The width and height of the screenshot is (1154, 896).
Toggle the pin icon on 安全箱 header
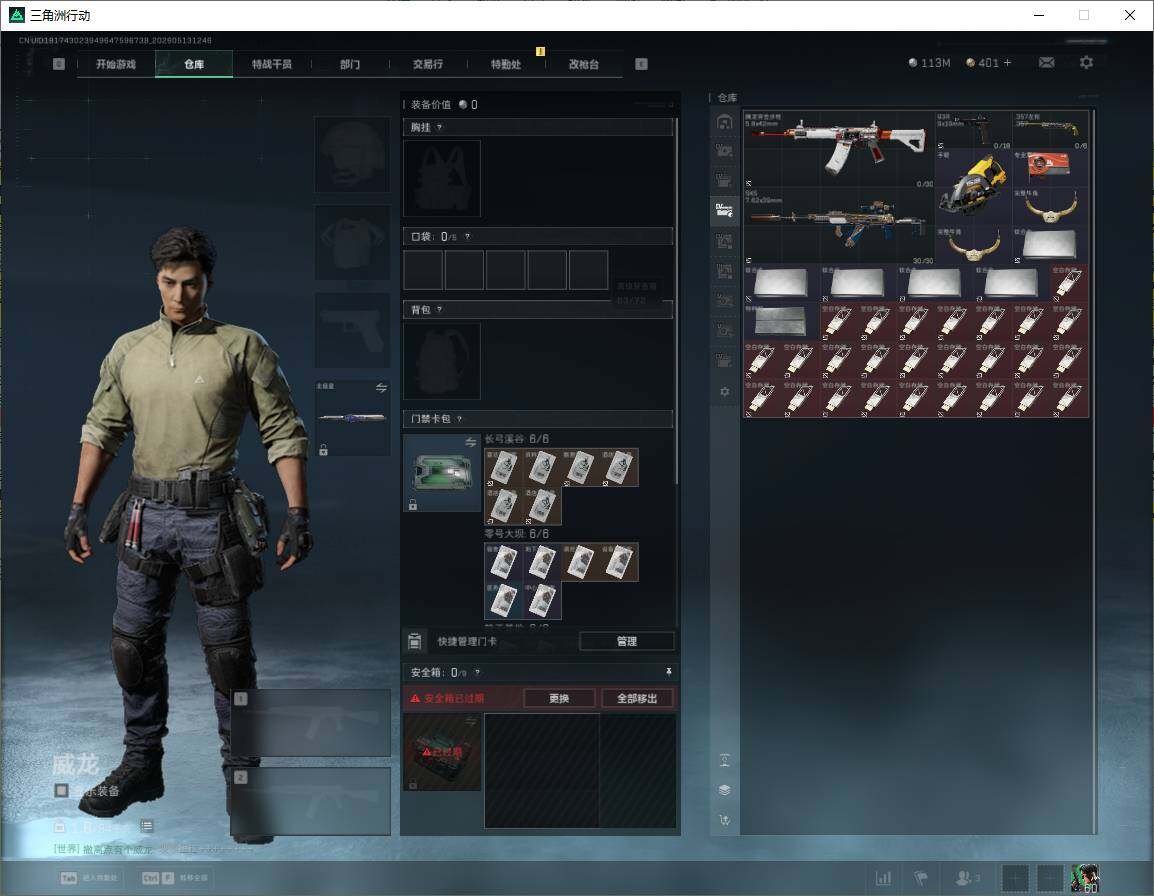pos(668,672)
